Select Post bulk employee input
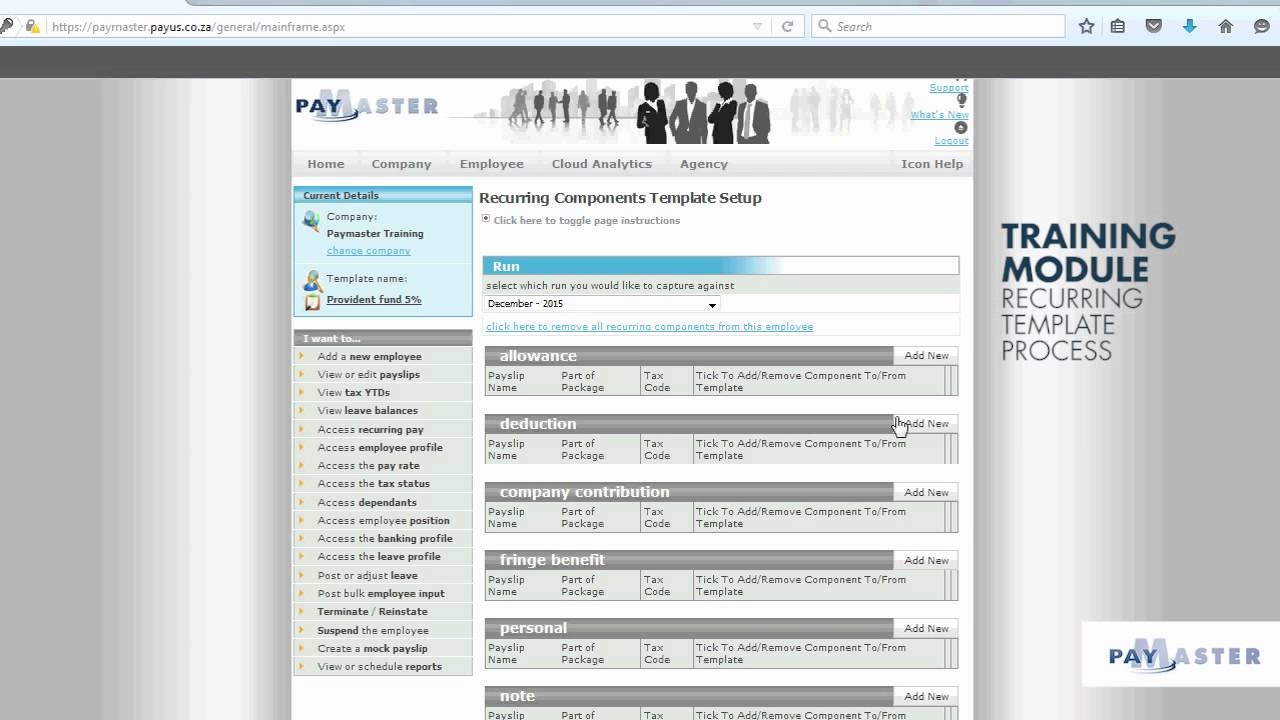This screenshot has width=1280, height=720. 380,593
